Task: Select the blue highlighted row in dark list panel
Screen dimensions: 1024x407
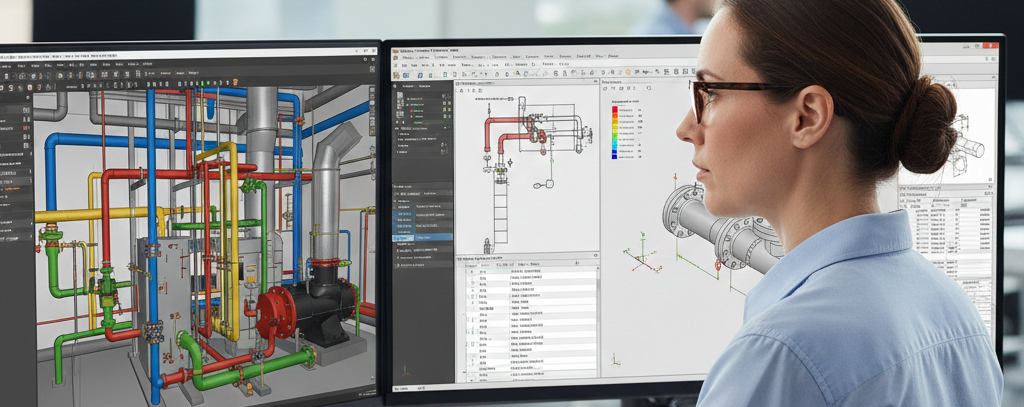Action: click(422, 238)
